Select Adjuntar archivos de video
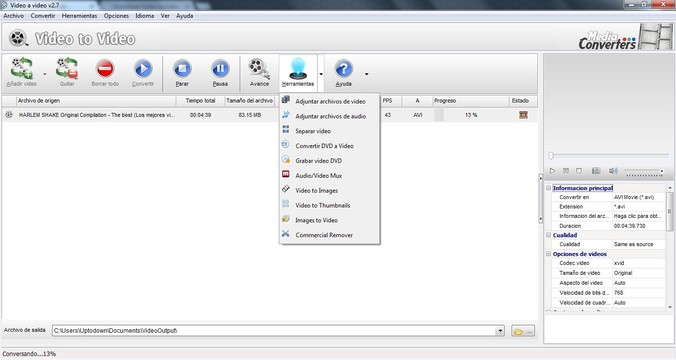Screen dimensions: 676x360 [329, 101]
